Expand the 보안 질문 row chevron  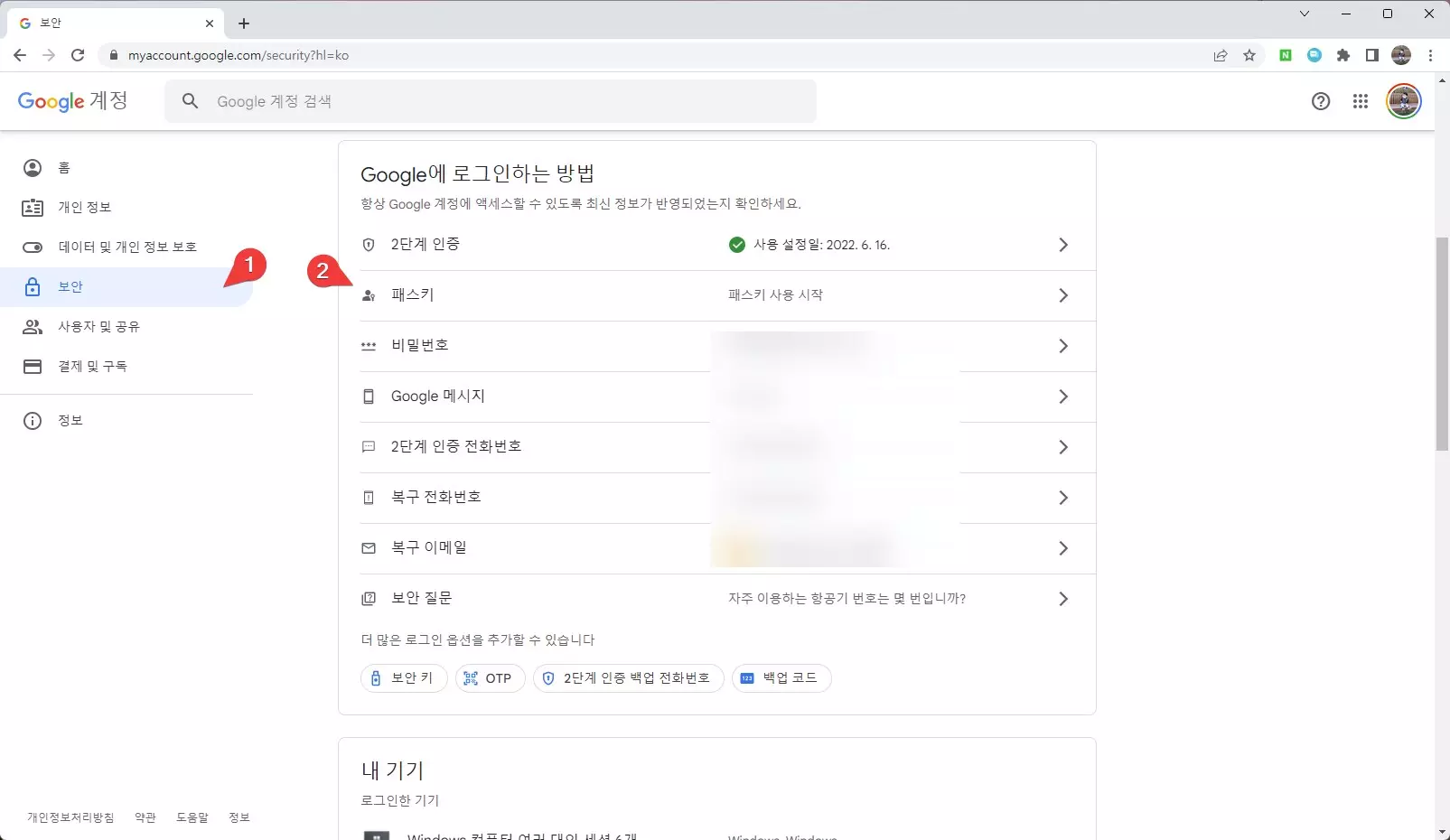tap(1063, 598)
